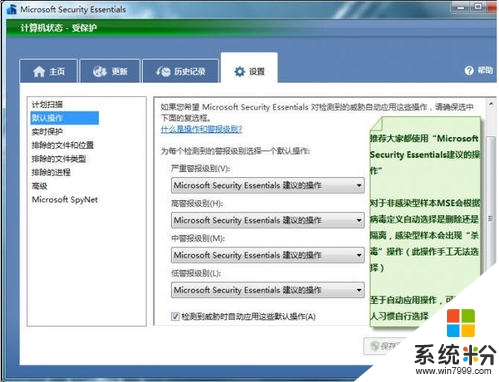Open the 什么是操作和警报级别 help link
This screenshot has width=499, height=382.
coord(201,129)
